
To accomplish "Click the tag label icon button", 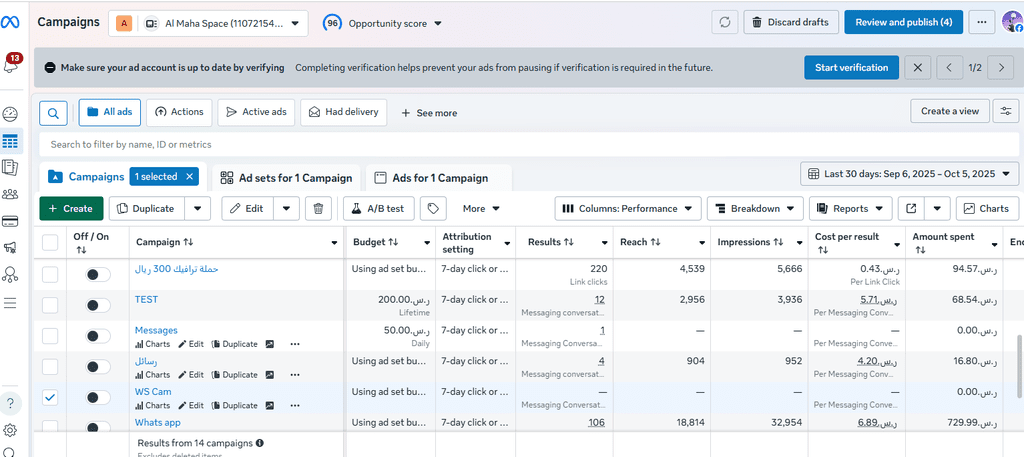I will click(433, 208).
